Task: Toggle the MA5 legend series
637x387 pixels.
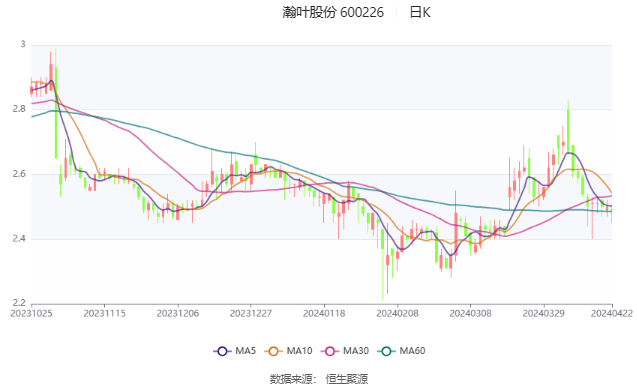Action: [234, 351]
